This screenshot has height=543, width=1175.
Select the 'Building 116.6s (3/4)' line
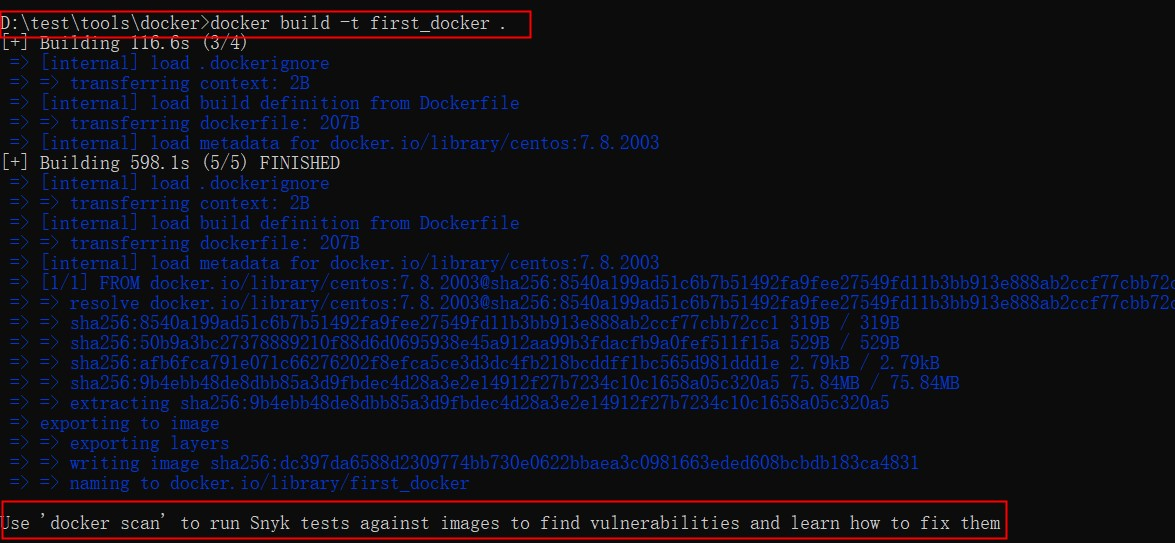point(135,43)
